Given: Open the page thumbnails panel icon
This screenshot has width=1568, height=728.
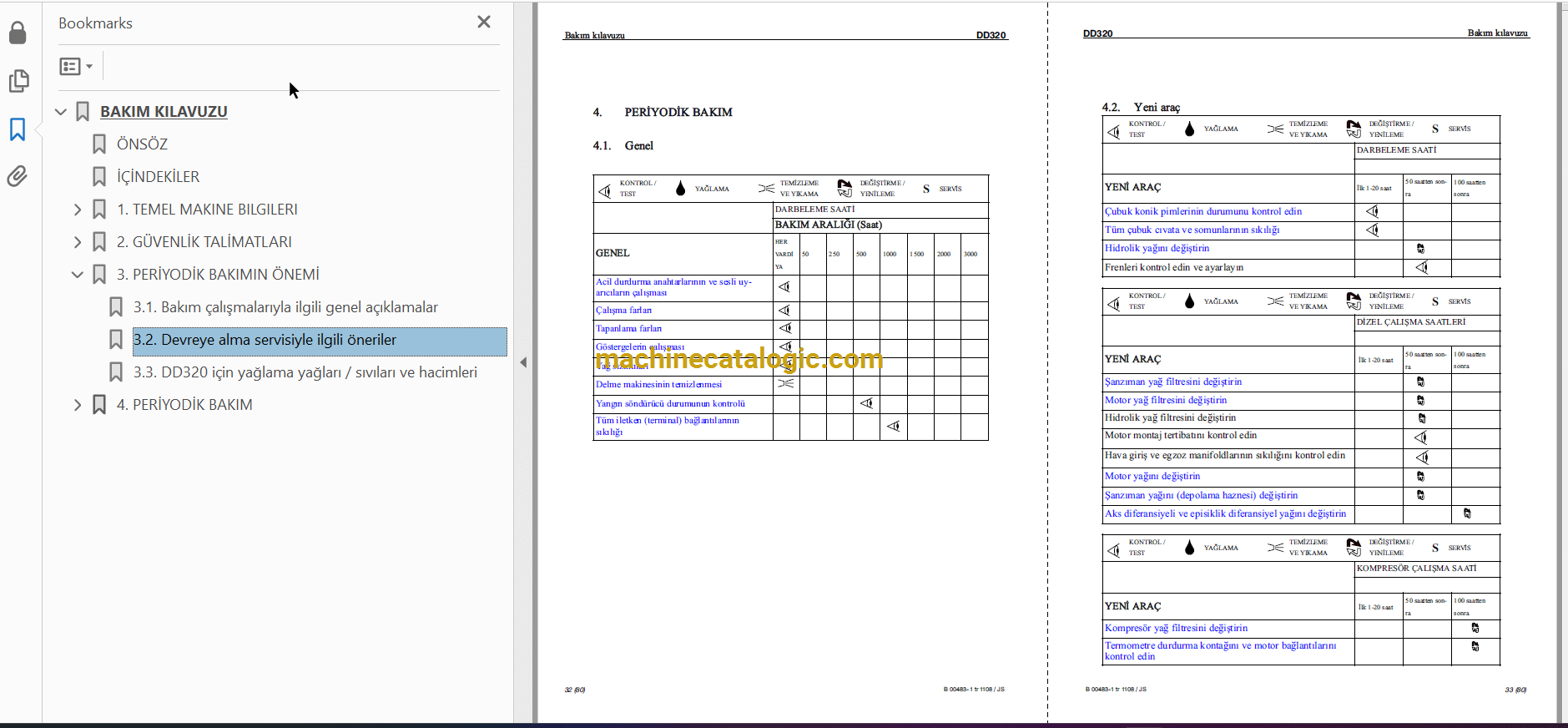Looking at the screenshot, I should (x=18, y=81).
